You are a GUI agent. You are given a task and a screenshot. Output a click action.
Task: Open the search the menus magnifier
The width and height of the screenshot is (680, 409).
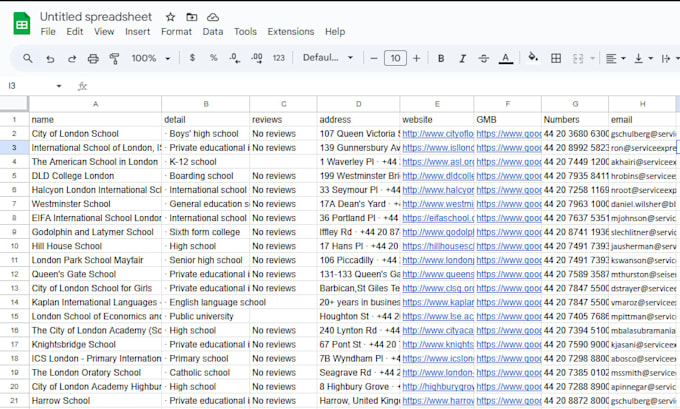[x=27, y=58]
